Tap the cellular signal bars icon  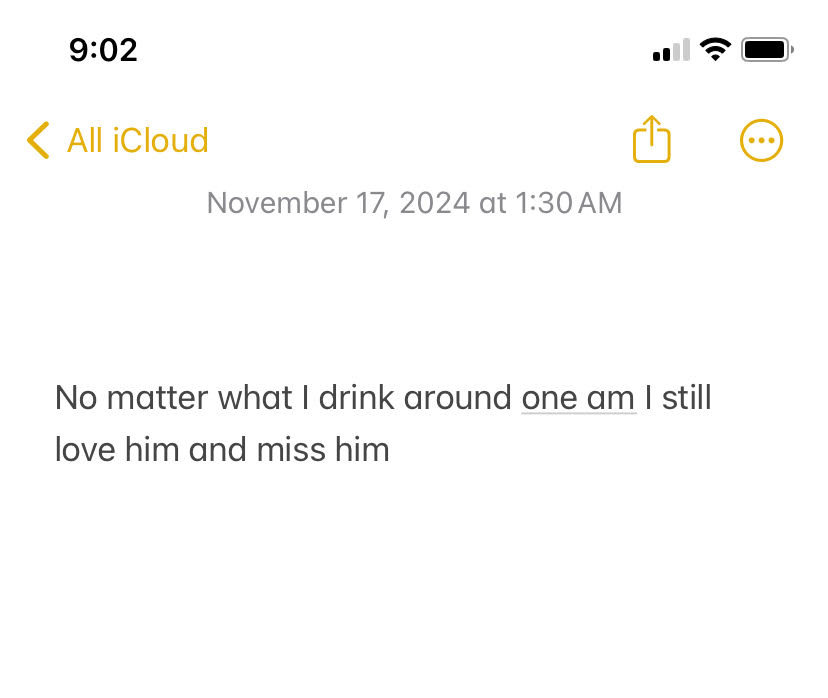coord(670,51)
